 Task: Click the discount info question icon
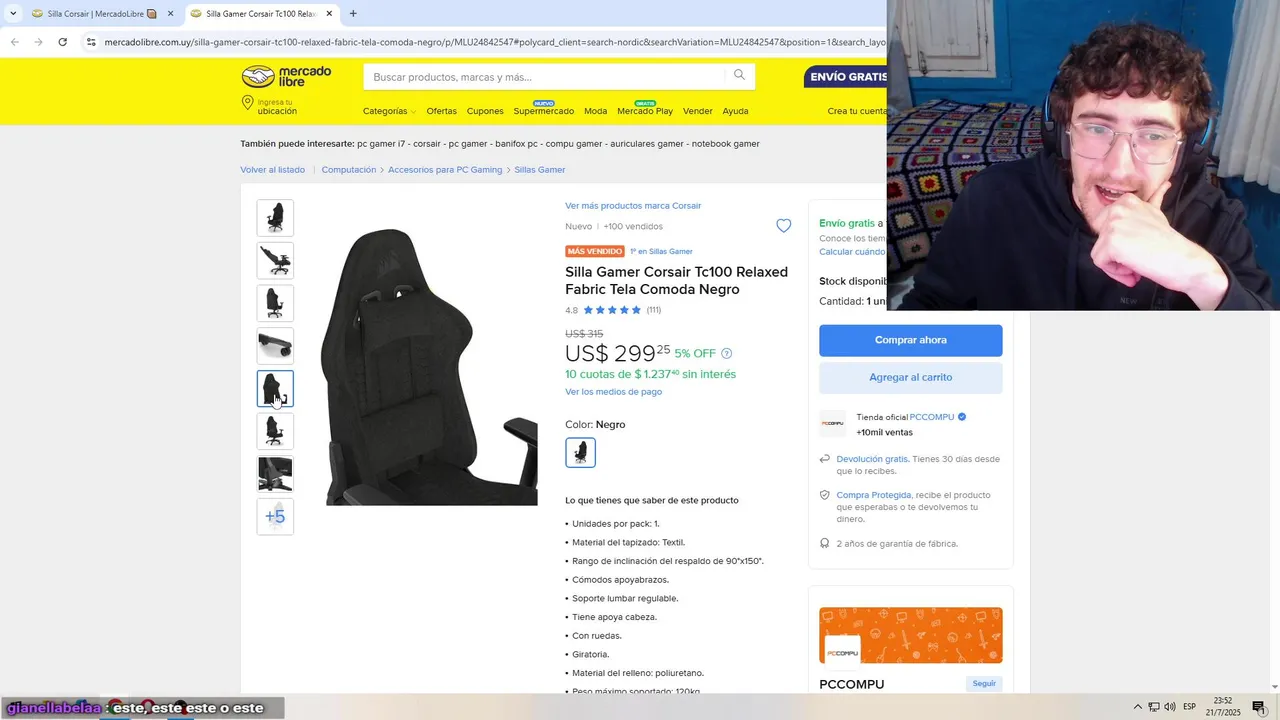pos(727,353)
